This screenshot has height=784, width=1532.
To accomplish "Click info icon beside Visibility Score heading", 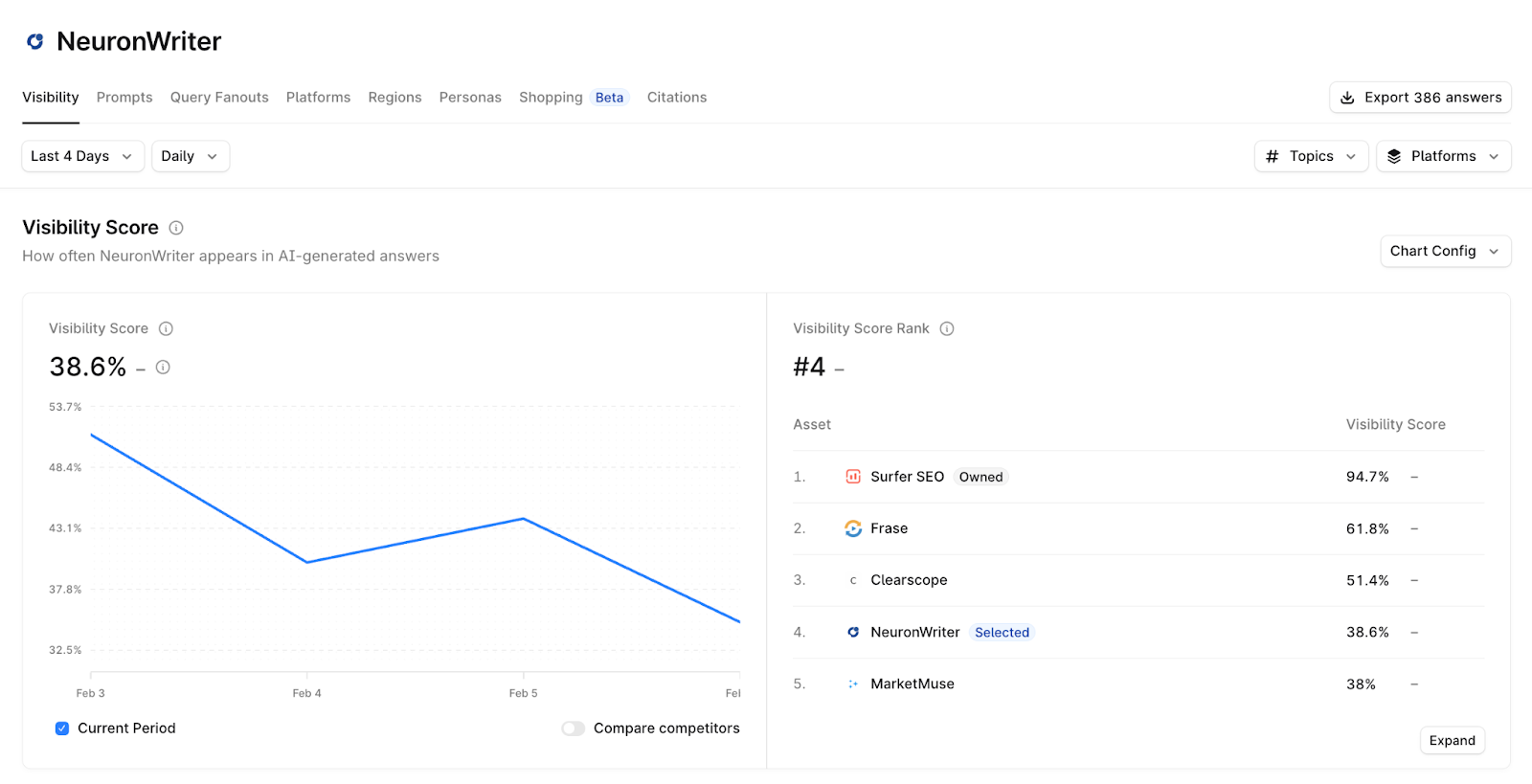I will click(x=176, y=228).
